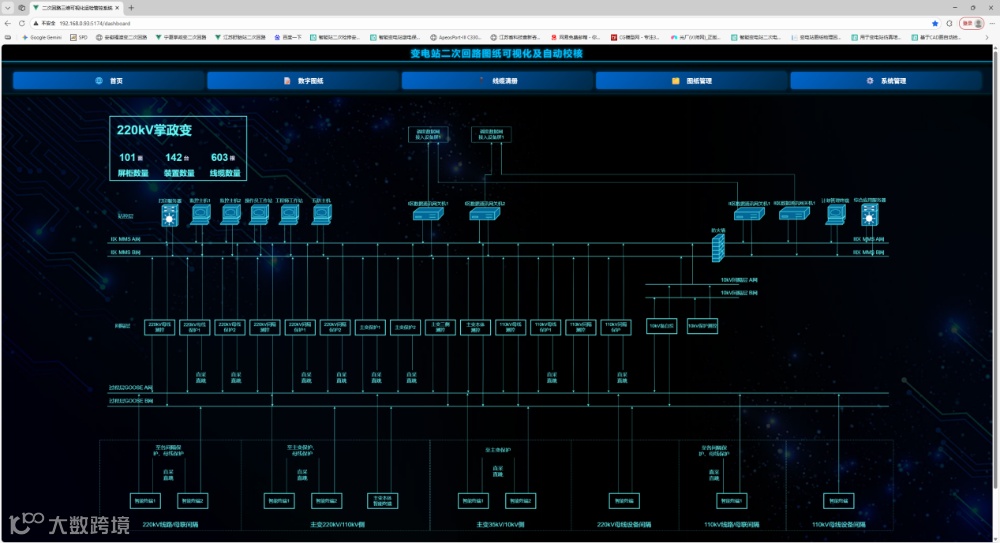The height and width of the screenshot is (543, 1000).
Task: Select the 220kV母线保护1 device box
Action: click(x=195, y=327)
